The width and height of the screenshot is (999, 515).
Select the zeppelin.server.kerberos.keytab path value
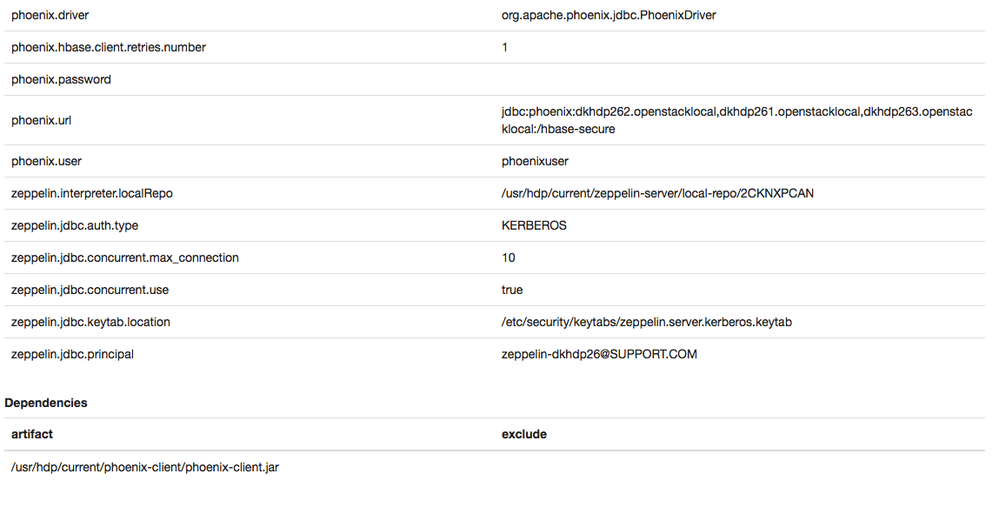[x=647, y=322]
